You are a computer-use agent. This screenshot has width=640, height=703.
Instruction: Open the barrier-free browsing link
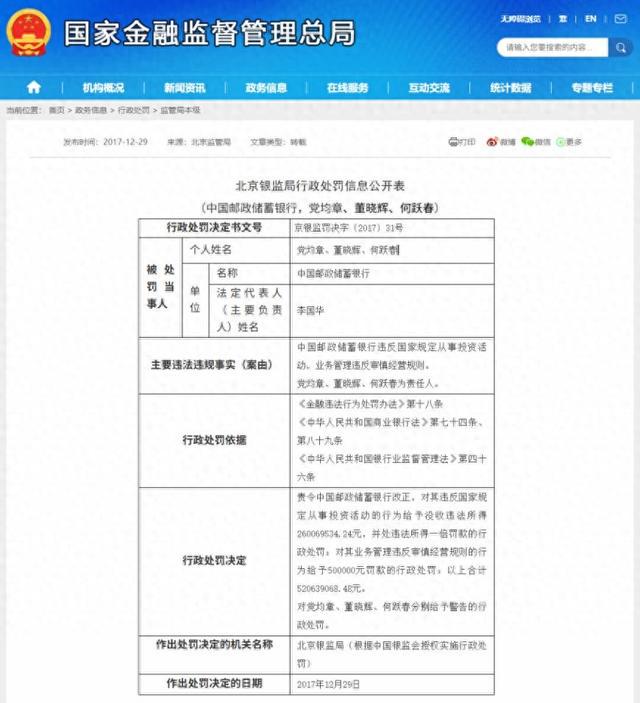pyautogui.click(x=521, y=19)
